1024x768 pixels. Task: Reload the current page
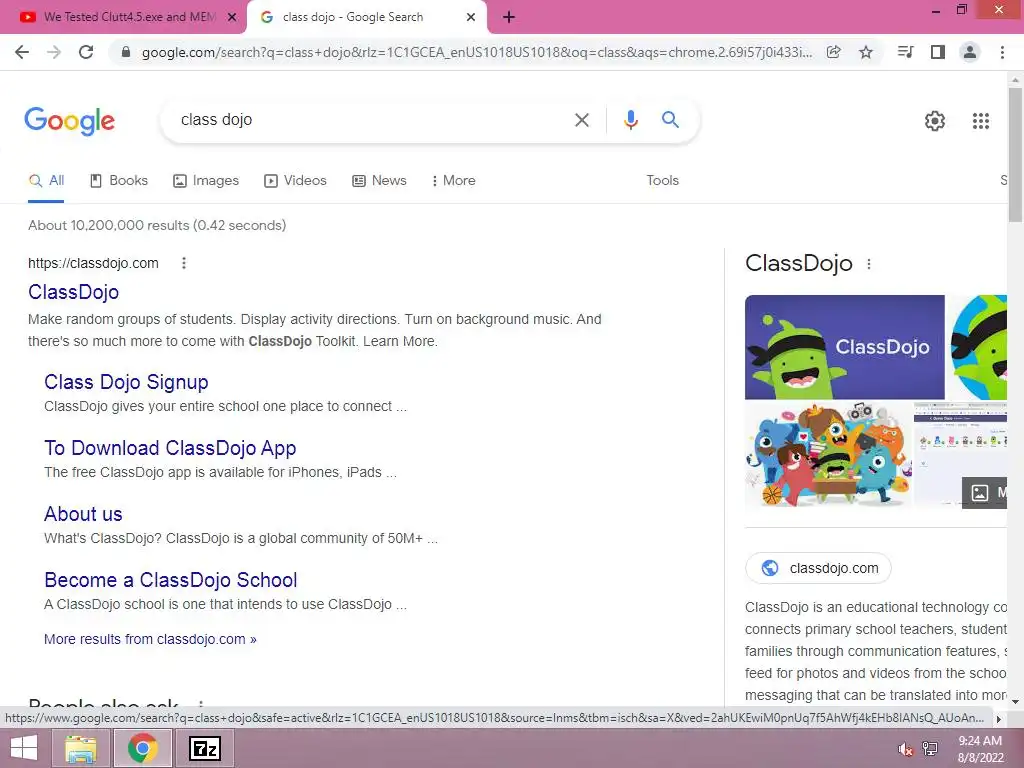click(86, 52)
